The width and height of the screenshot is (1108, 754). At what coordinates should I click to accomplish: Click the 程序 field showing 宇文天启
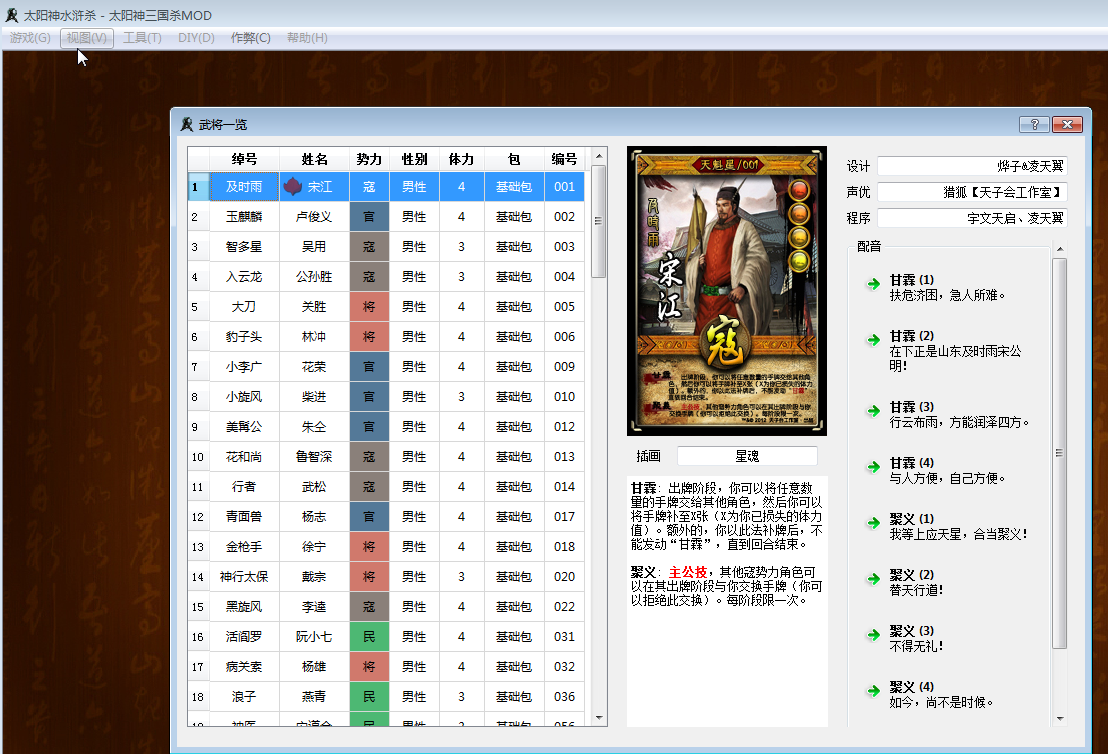click(972, 218)
